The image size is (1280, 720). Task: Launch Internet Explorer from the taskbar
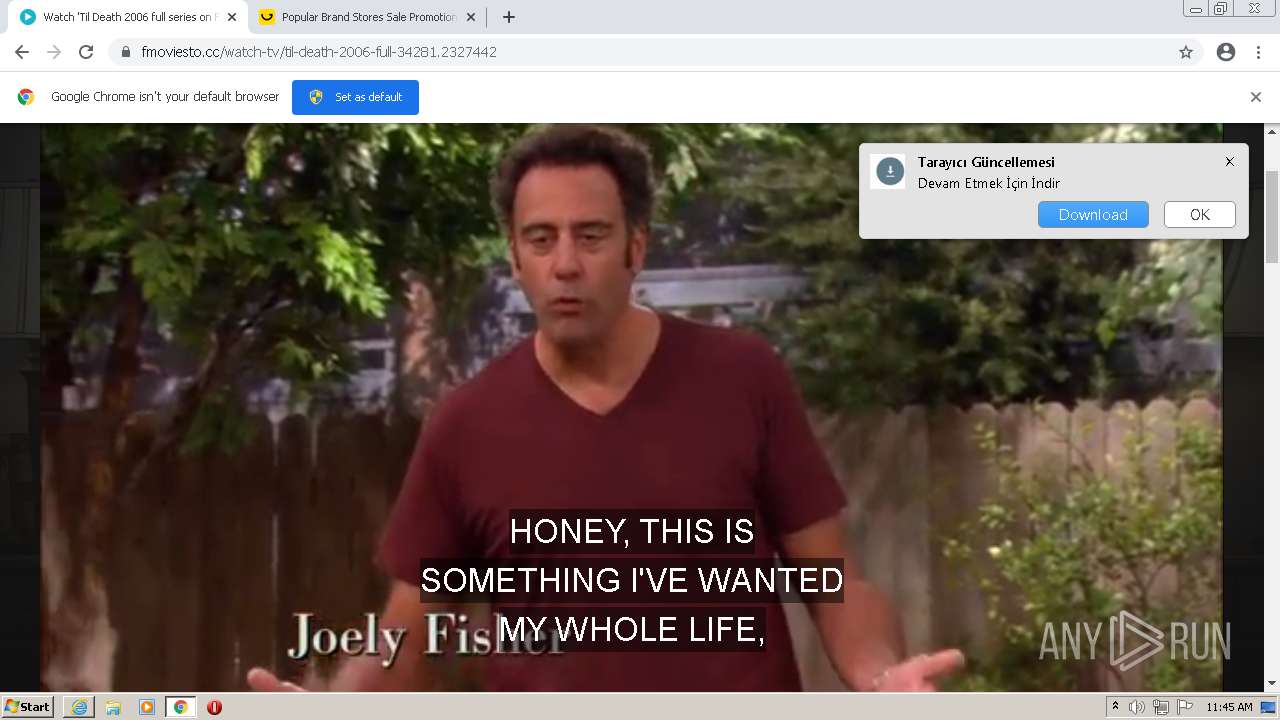(x=79, y=707)
